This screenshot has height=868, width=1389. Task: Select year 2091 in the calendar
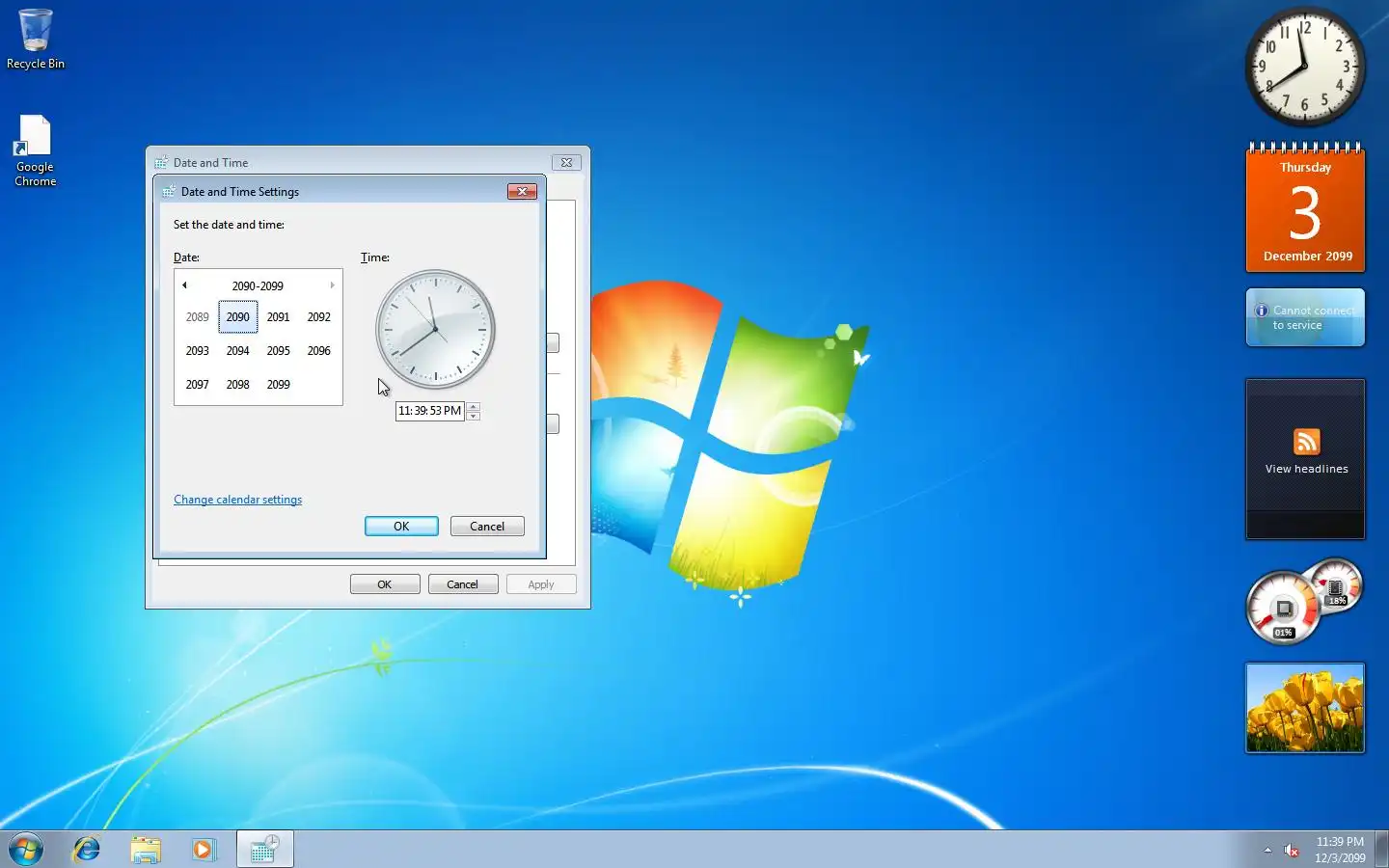coord(279,316)
